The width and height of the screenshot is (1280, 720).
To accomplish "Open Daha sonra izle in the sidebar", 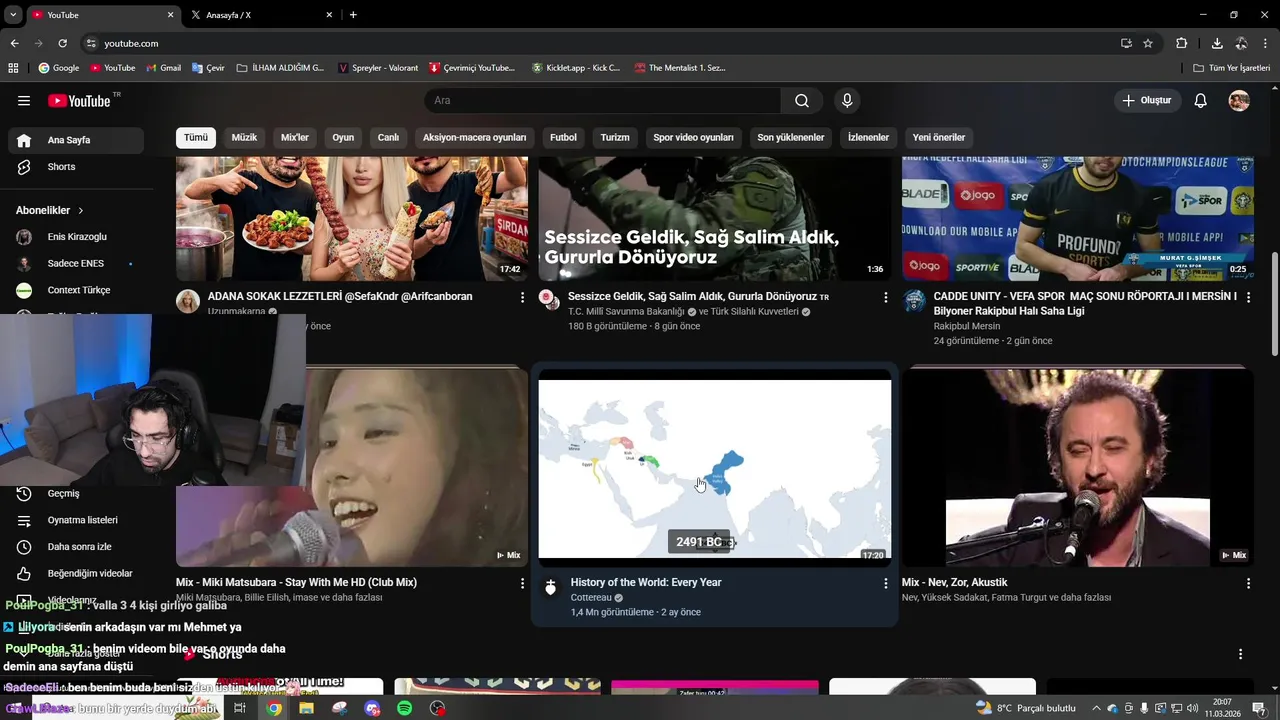I will click(x=76, y=547).
